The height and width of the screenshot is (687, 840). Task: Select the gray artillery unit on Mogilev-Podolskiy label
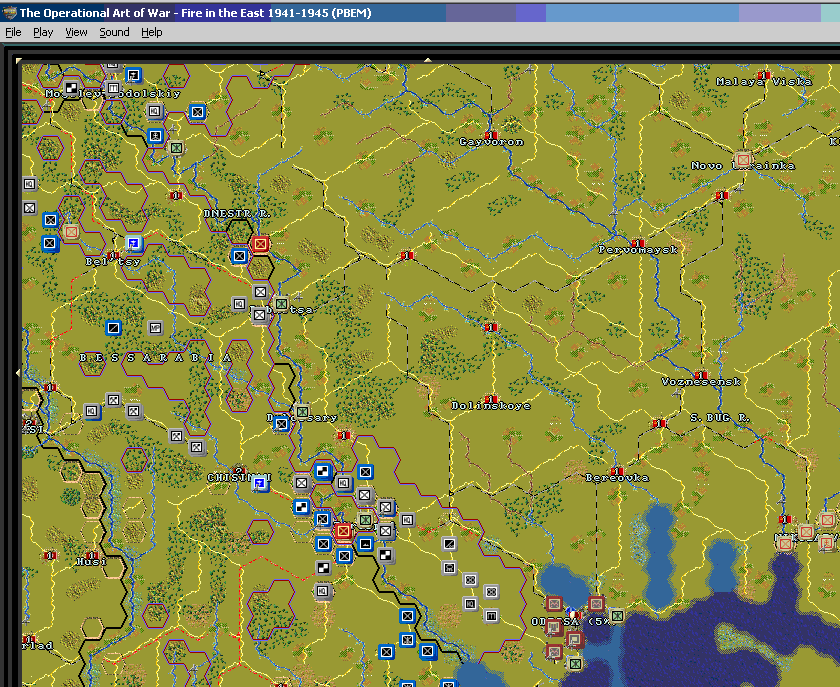click(113, 87)
